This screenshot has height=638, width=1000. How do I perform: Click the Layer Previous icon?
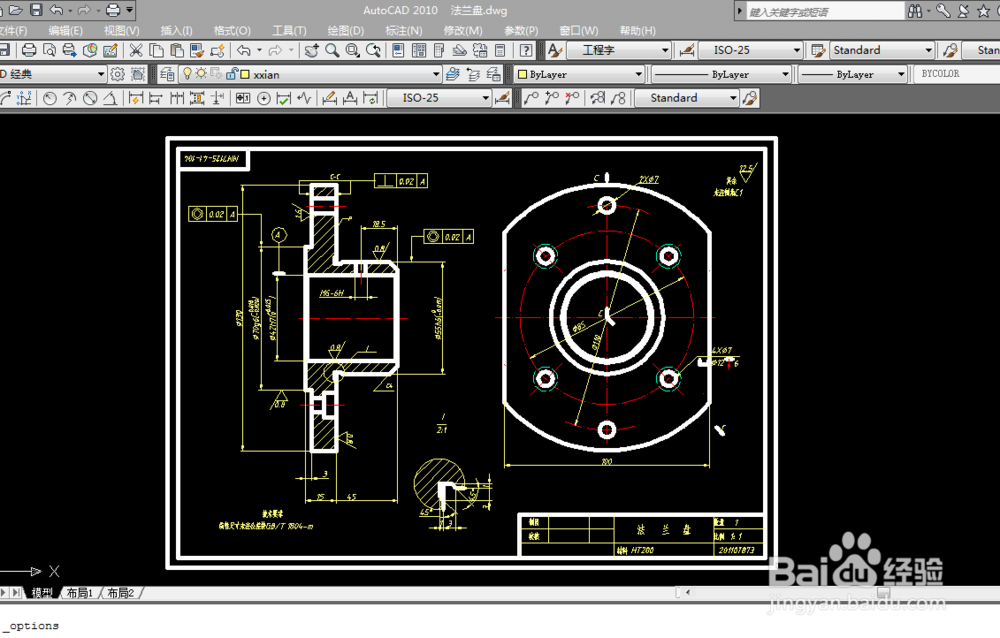473,75
